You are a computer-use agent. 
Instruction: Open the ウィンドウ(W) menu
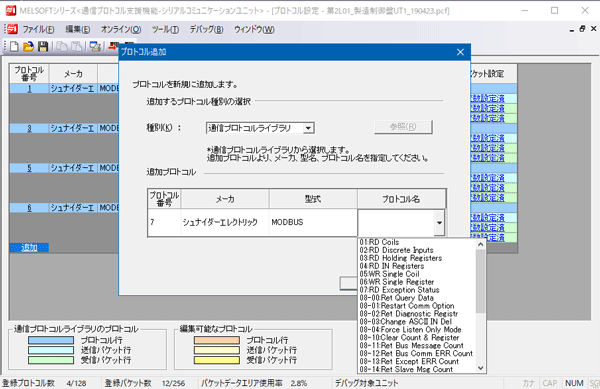tap(254, 29)
